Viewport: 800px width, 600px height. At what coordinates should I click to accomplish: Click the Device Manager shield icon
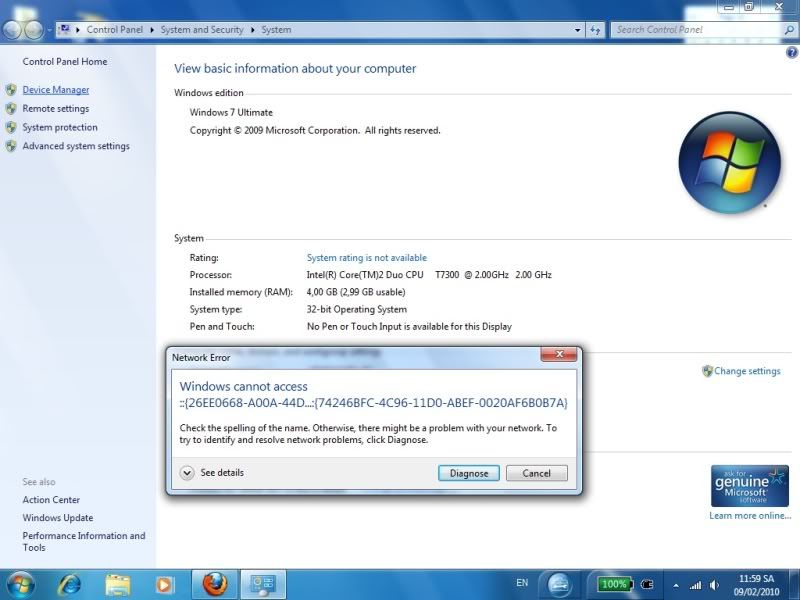(x=11, y=90)
